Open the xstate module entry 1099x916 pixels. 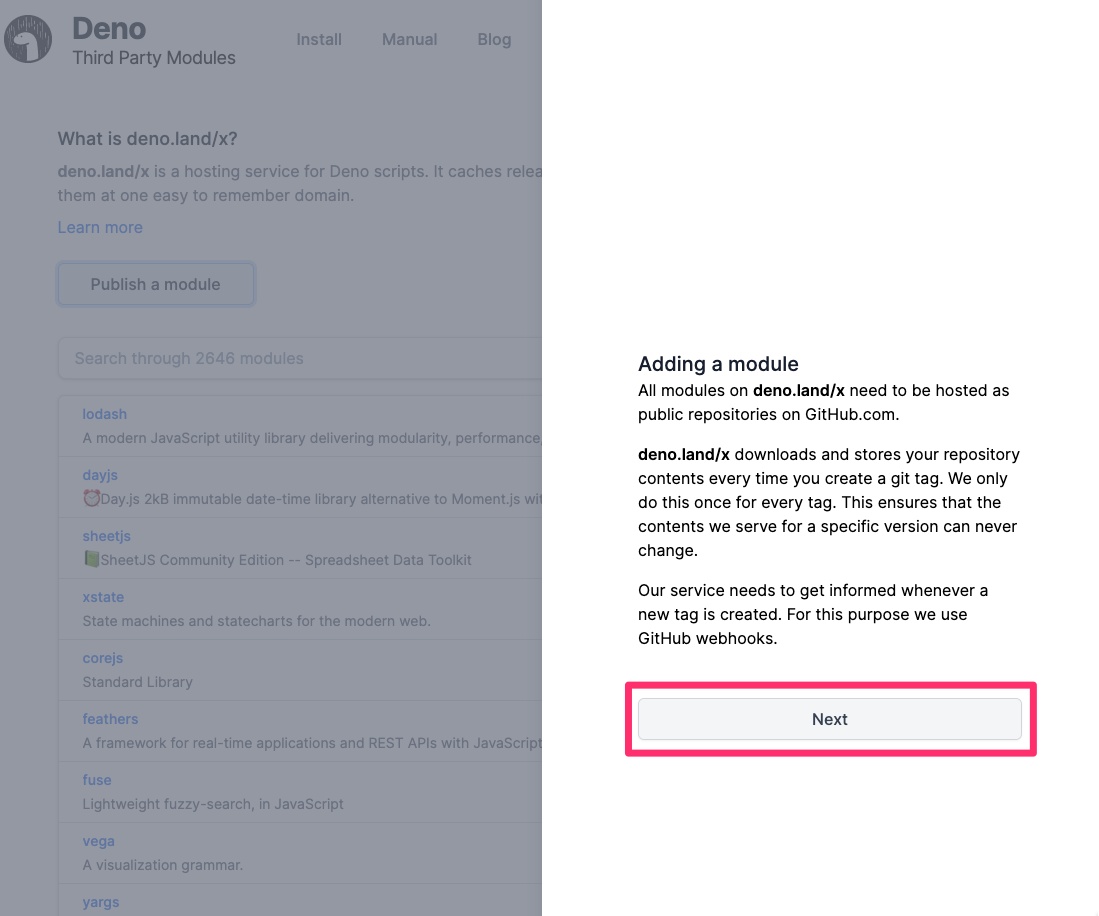[103, 596]
